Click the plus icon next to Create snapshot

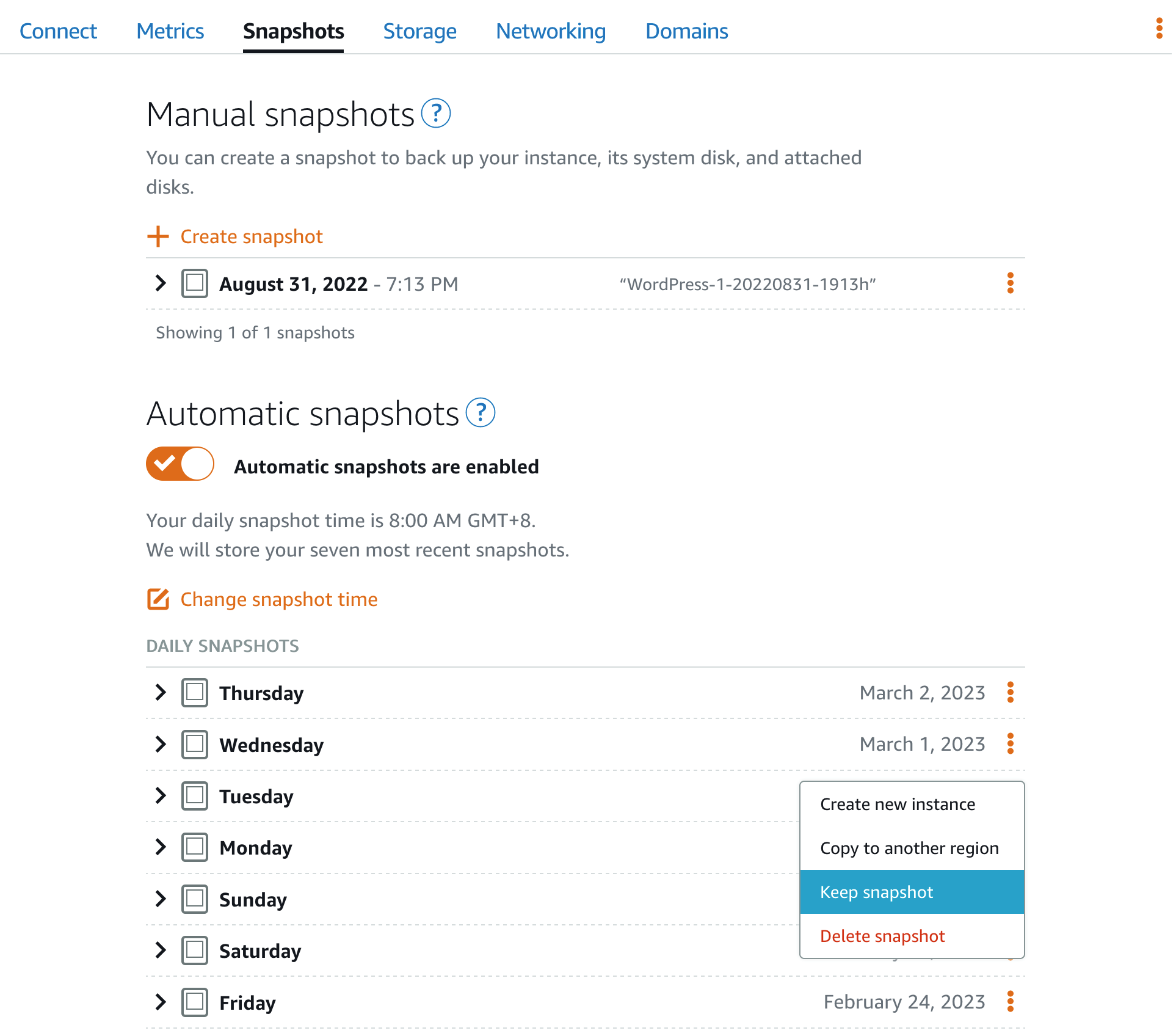(x=158, y=236)
